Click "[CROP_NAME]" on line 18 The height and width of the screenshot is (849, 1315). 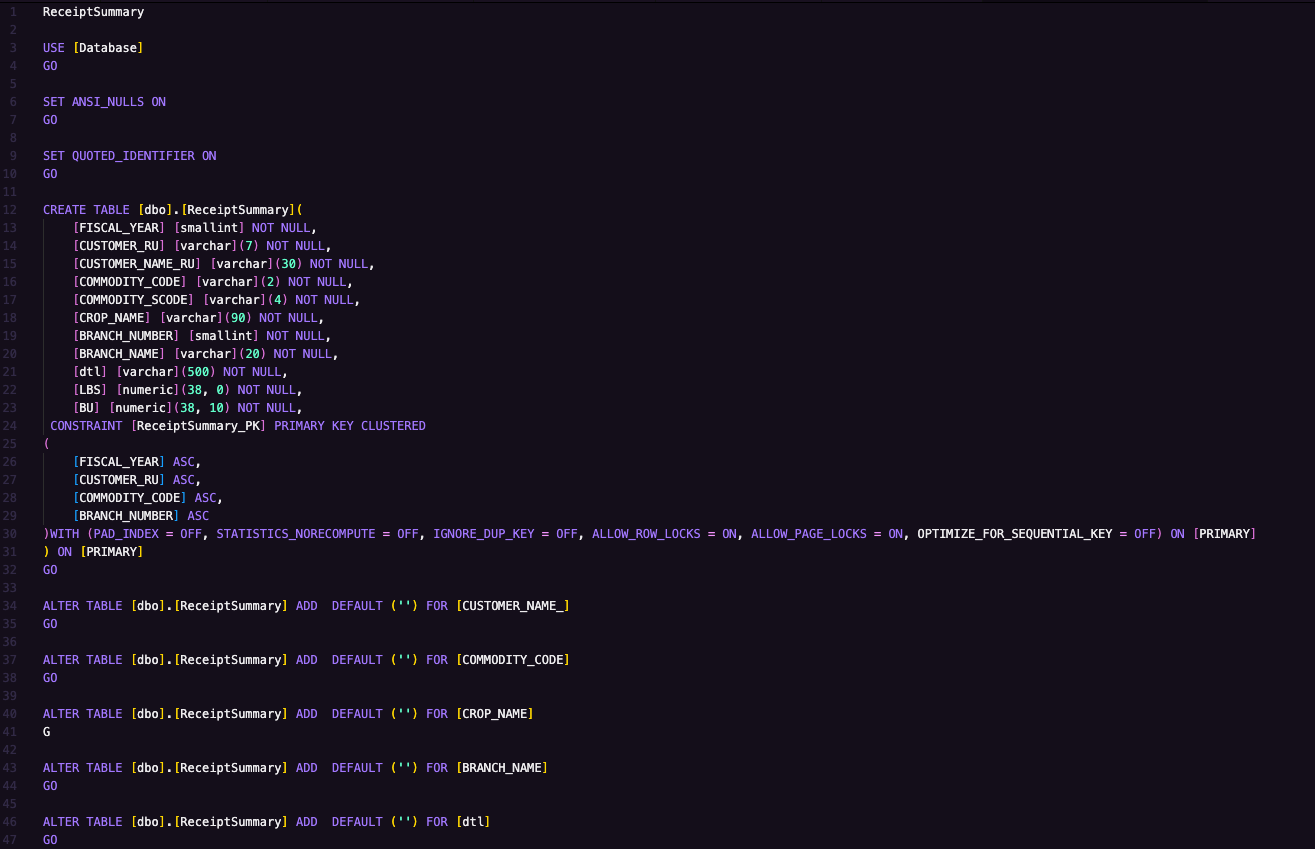[x=112, y=318]
